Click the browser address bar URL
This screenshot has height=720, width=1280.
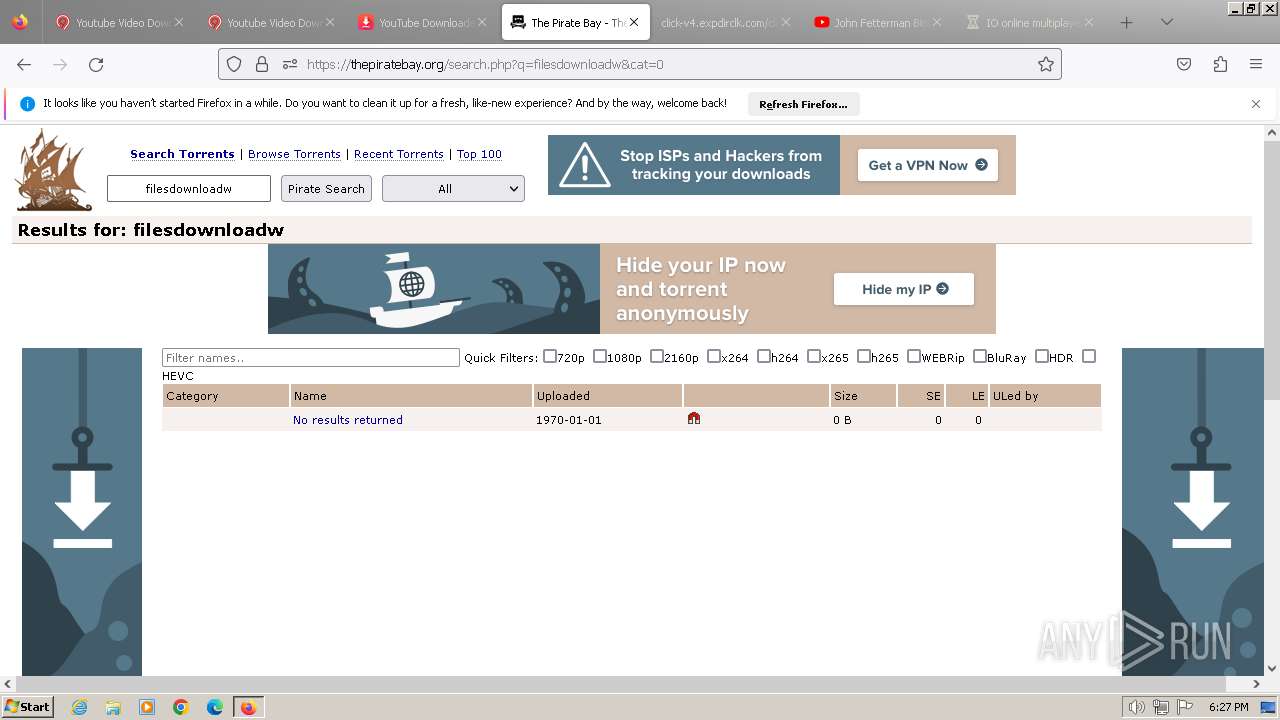[485, 64]
